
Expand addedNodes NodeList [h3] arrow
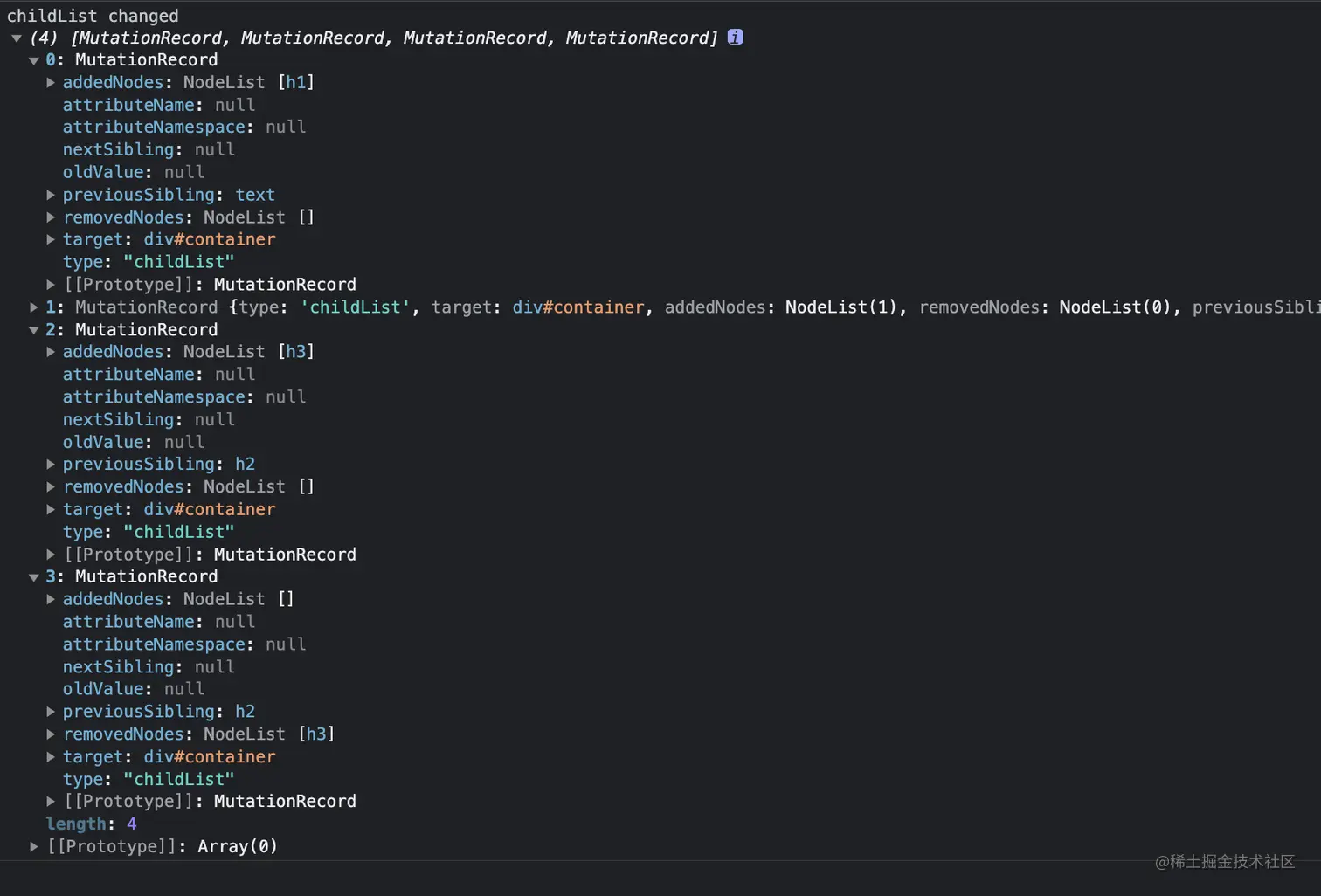[x=51, y=352]
